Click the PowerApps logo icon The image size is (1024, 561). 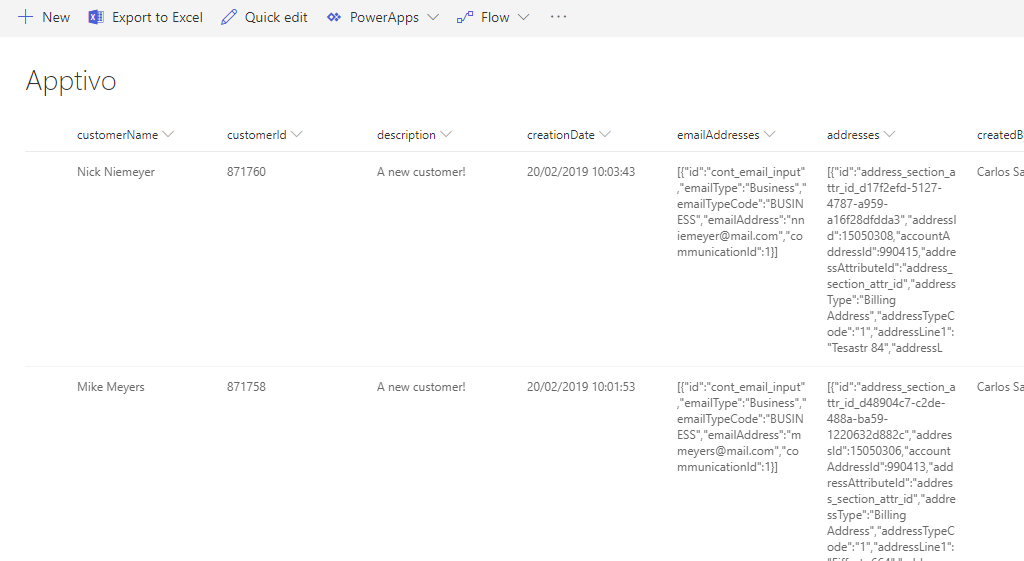point(334,17)
